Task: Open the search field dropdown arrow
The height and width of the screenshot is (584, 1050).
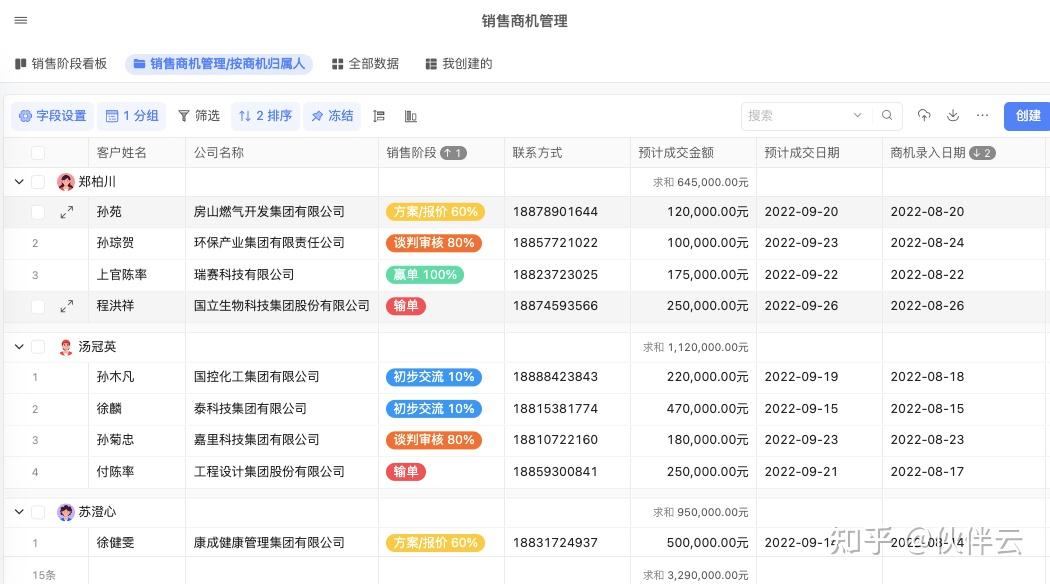Action: tap(857, 115)
